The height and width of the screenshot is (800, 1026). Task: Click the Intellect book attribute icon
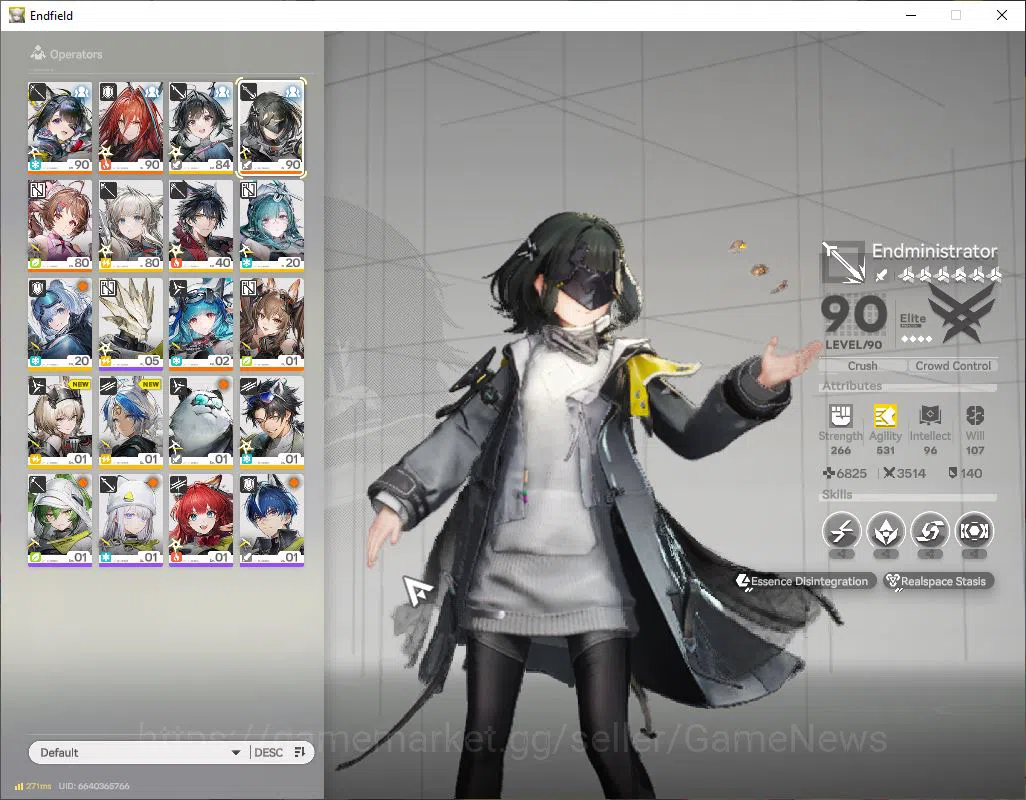point(930,415)
